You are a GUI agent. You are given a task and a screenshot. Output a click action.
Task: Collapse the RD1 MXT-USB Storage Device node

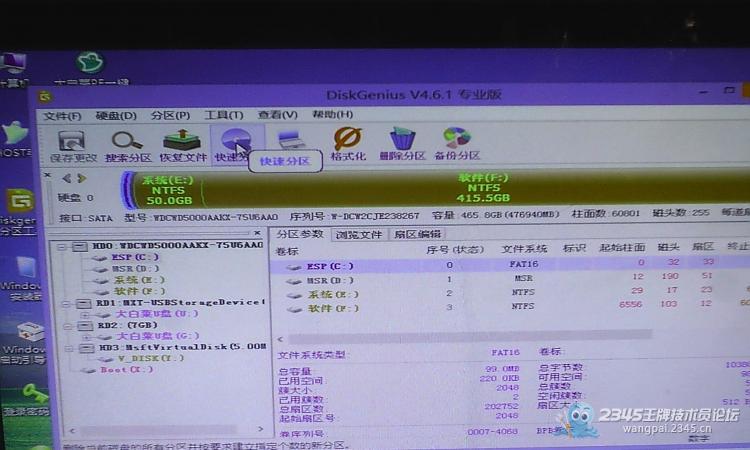[65, 303]
